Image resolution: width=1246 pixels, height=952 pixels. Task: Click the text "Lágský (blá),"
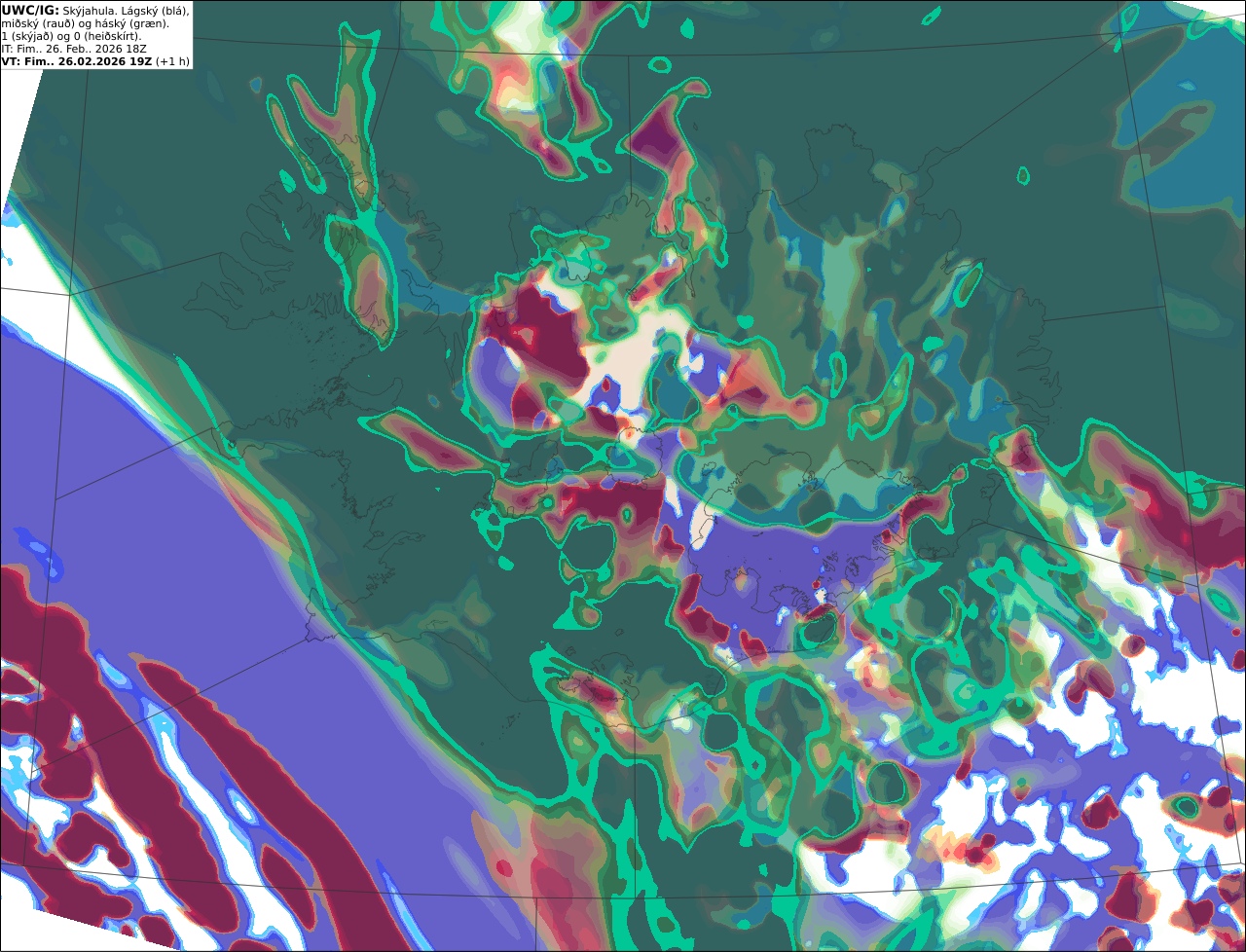tap(155, 11)
